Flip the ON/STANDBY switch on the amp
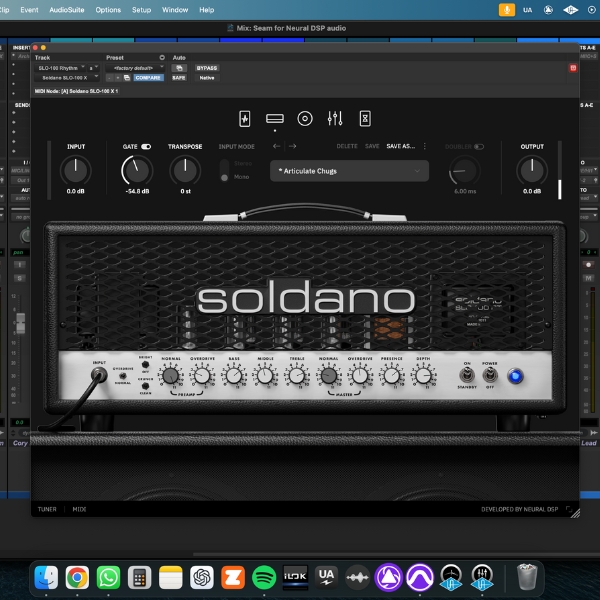 click(x=467, y=375)
